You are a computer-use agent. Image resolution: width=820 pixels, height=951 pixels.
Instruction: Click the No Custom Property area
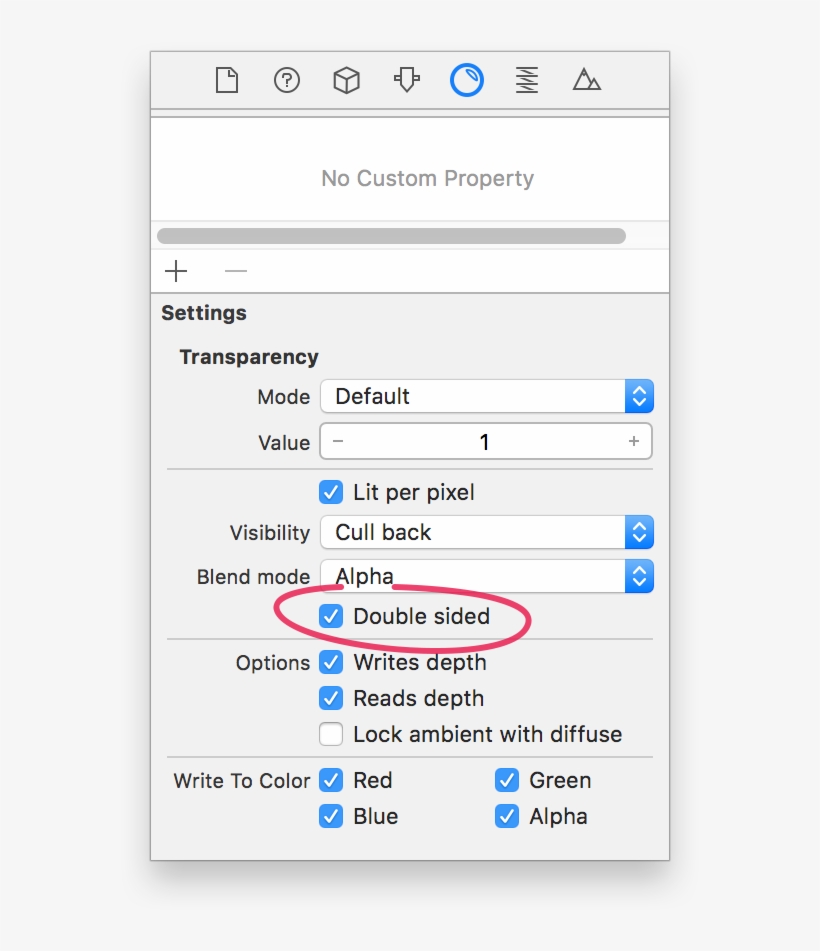pyautogui.click(x=428, y=178)
